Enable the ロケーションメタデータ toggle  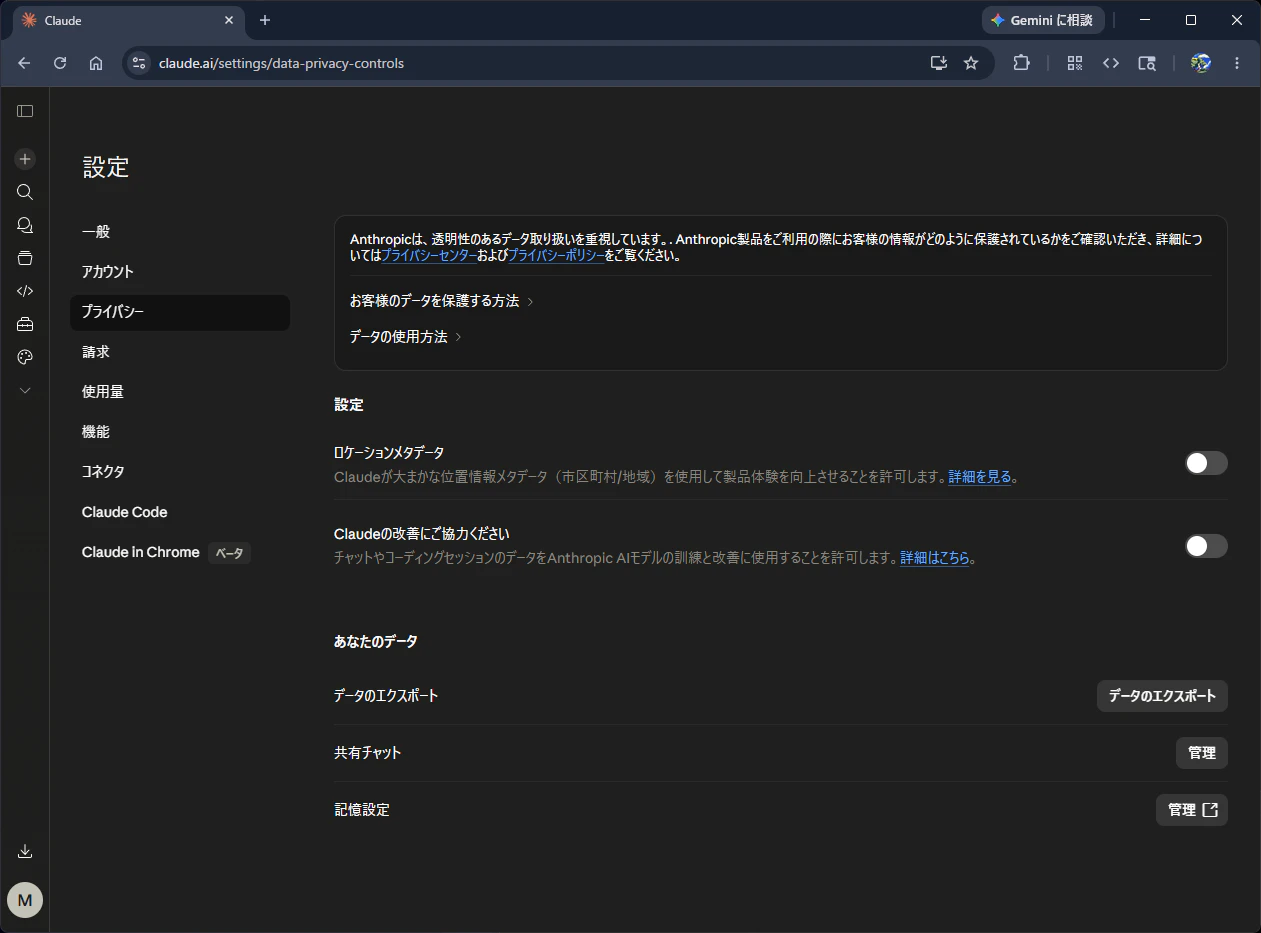pyautogui.click(x=1206, y=463)
